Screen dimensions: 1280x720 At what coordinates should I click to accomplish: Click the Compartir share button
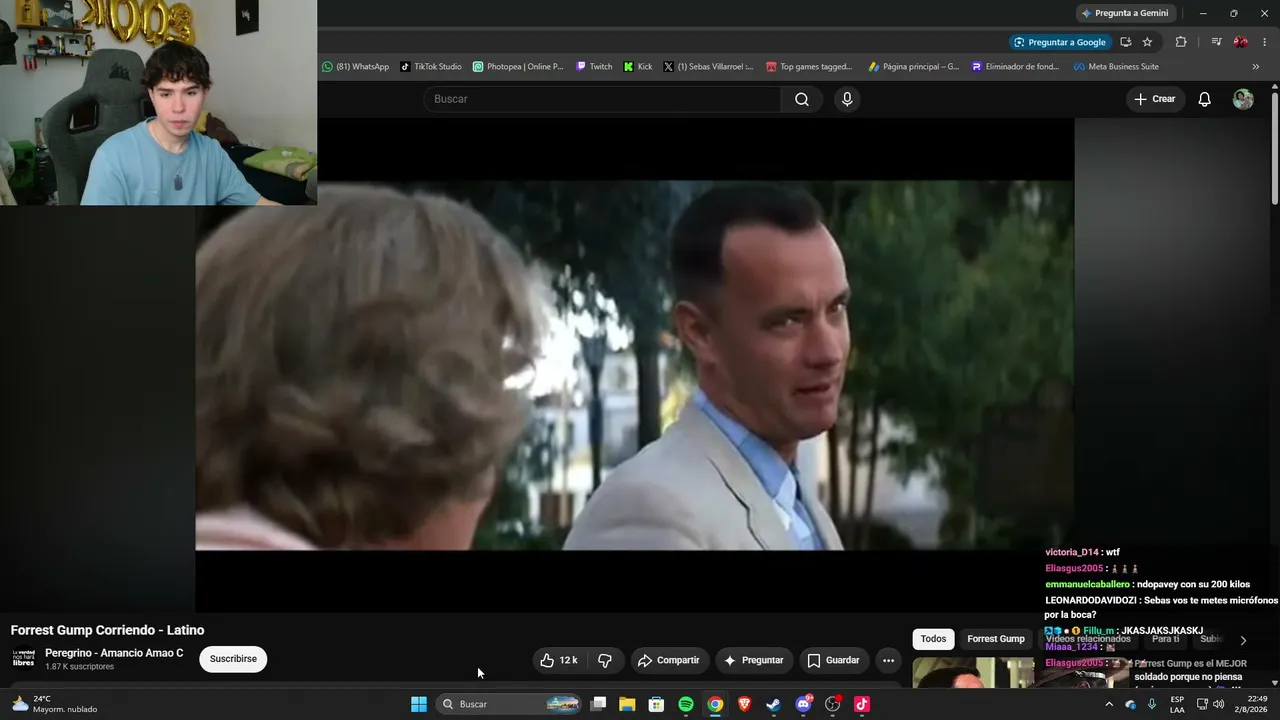click(x=669, y=660)
